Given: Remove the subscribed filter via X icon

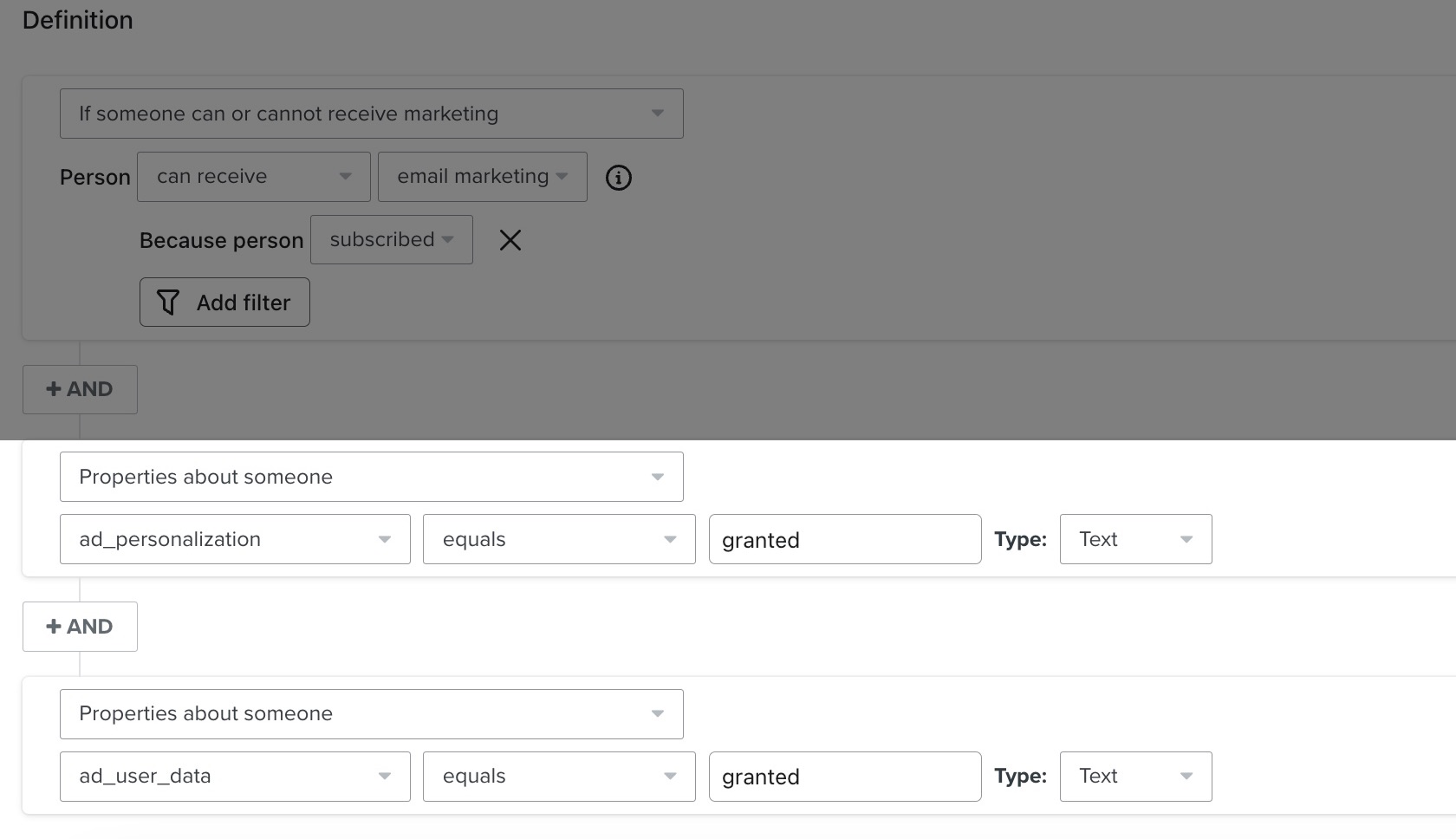Looking at the screenshot, I should tap(510, 240).
